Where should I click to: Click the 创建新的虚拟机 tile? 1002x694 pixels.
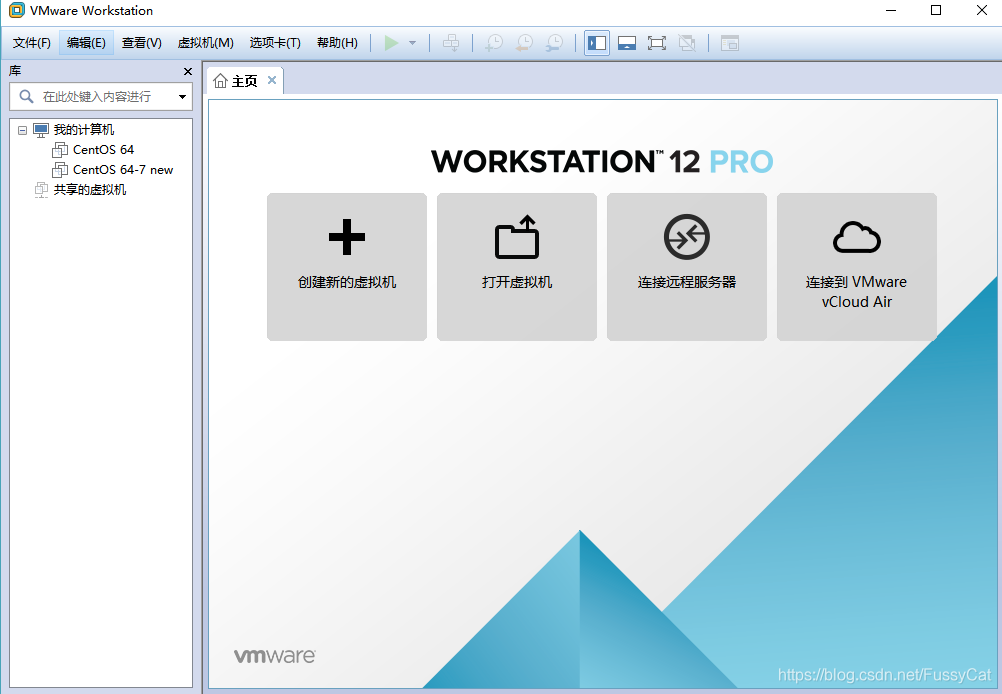(347, 267)
